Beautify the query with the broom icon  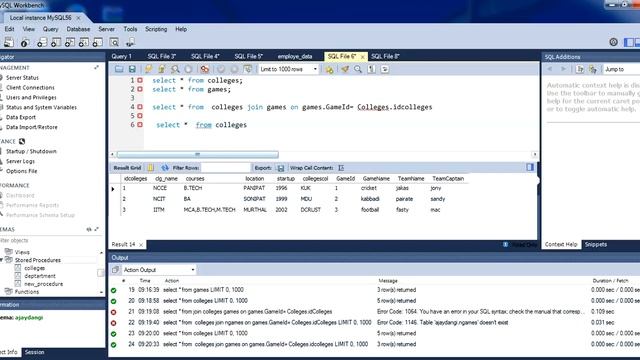(345, 69)
